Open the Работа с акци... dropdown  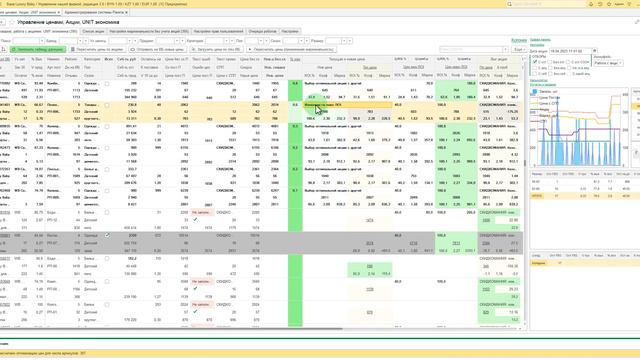[x=620, y=63]
